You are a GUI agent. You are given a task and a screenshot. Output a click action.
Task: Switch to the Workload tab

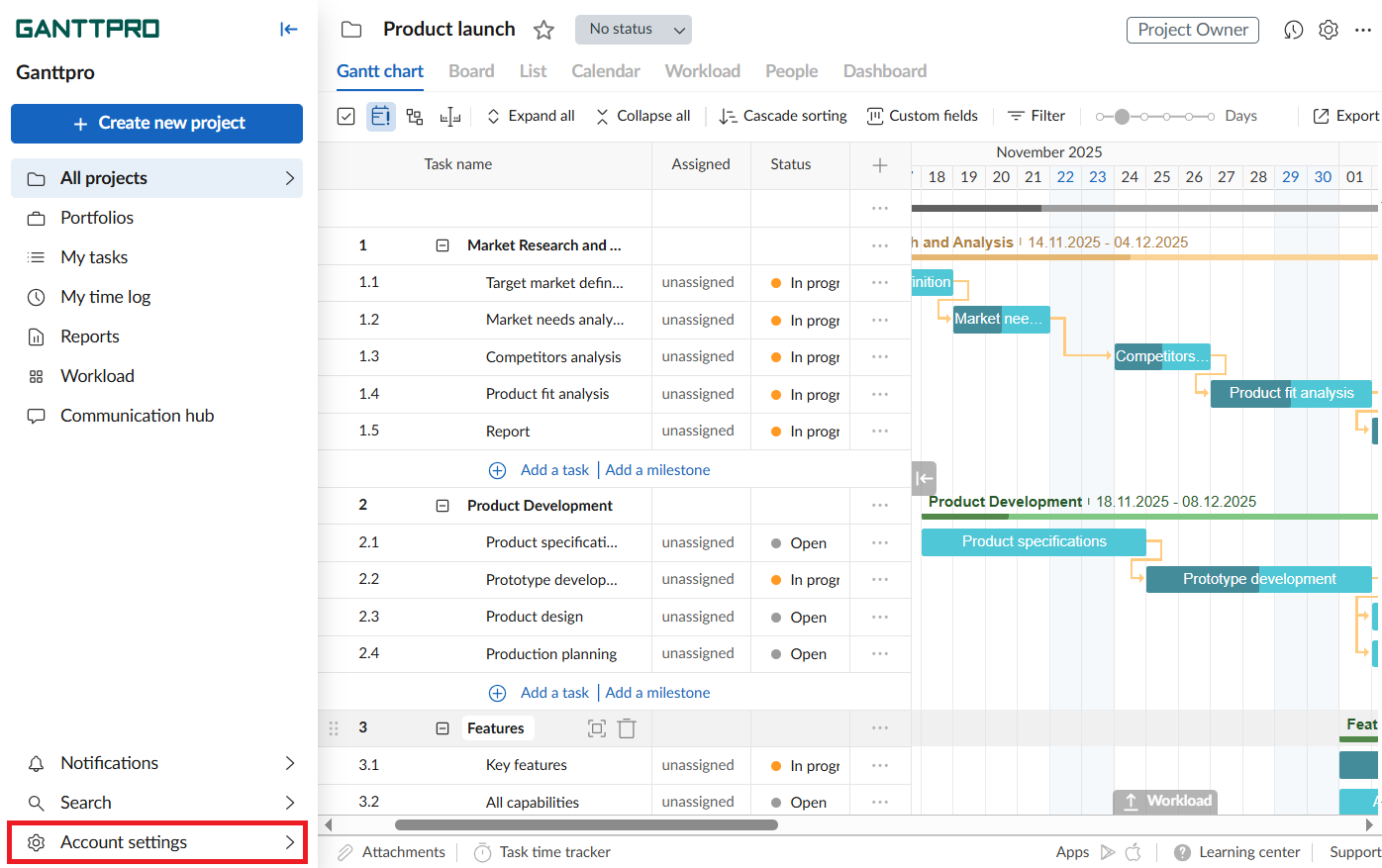[x=702, y=71]
